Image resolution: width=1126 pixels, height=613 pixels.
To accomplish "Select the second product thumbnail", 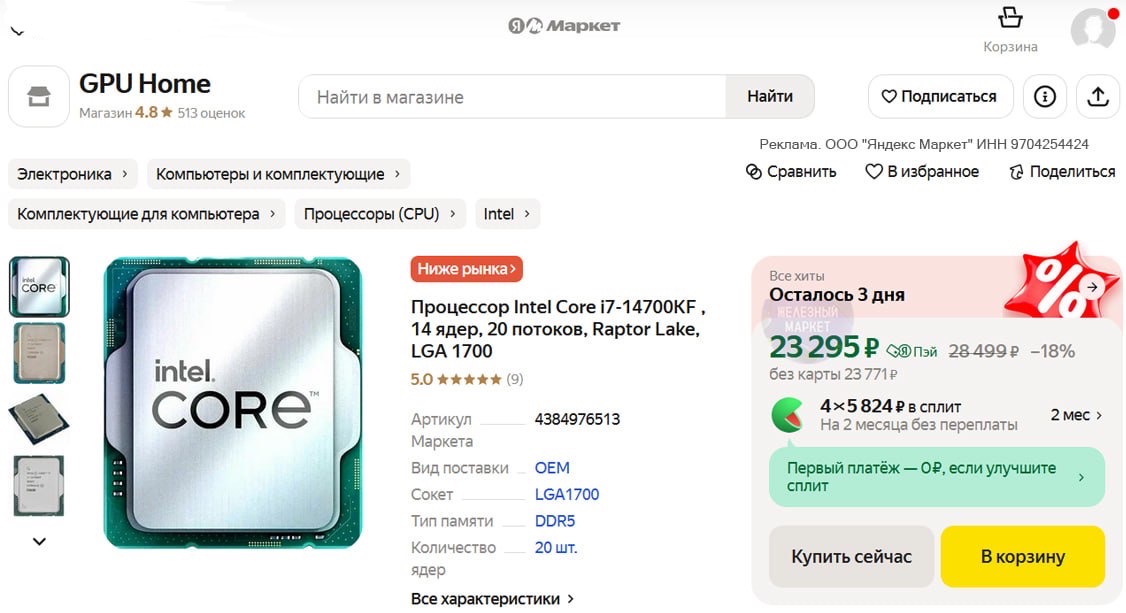I will click(x=39, y=352).
